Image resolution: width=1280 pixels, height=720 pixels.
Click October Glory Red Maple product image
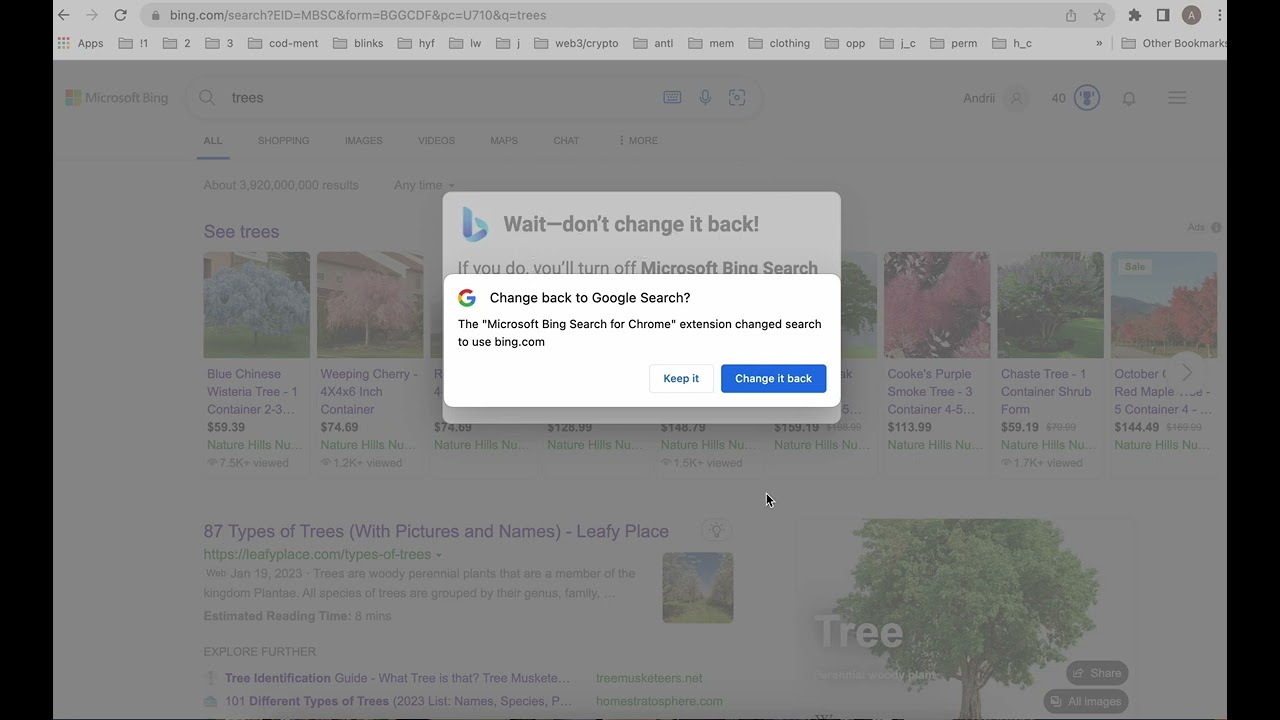tap(1163, 305)
